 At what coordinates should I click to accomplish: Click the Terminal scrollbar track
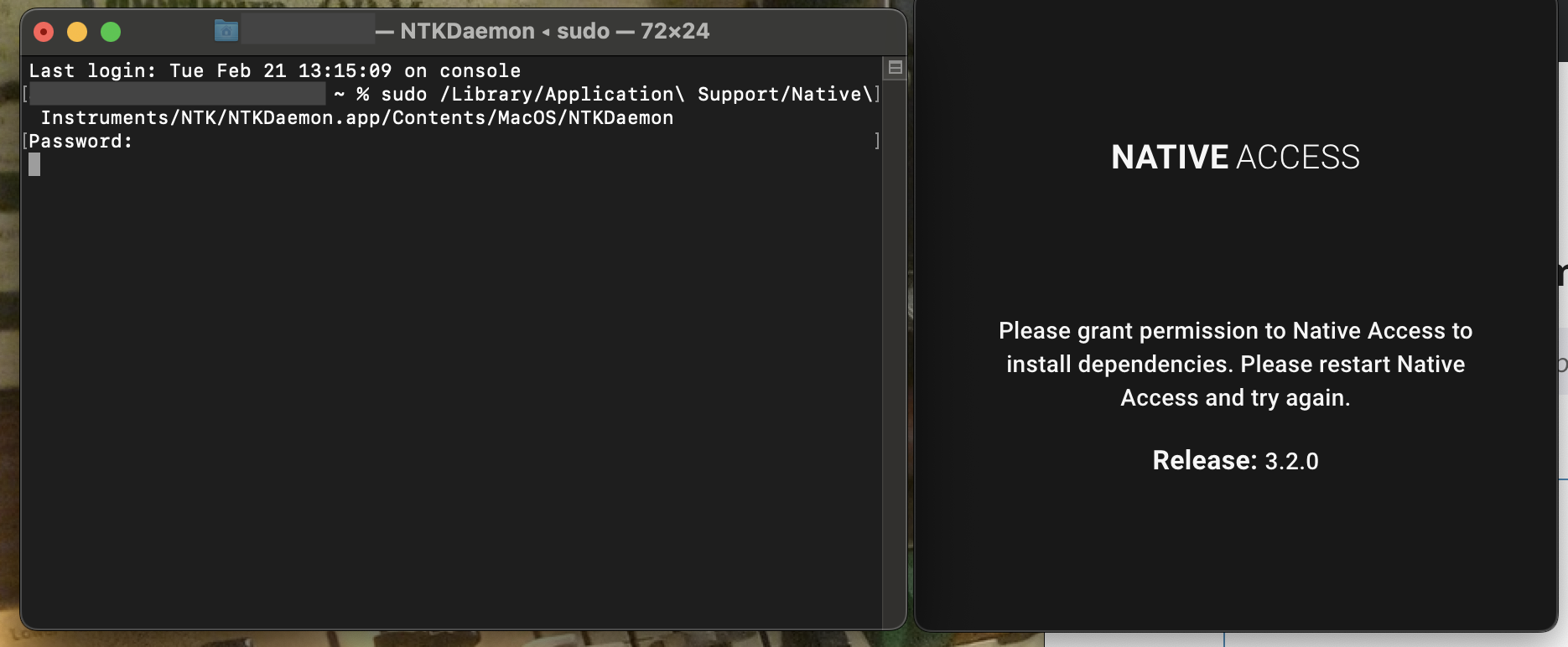coord(895,352)
